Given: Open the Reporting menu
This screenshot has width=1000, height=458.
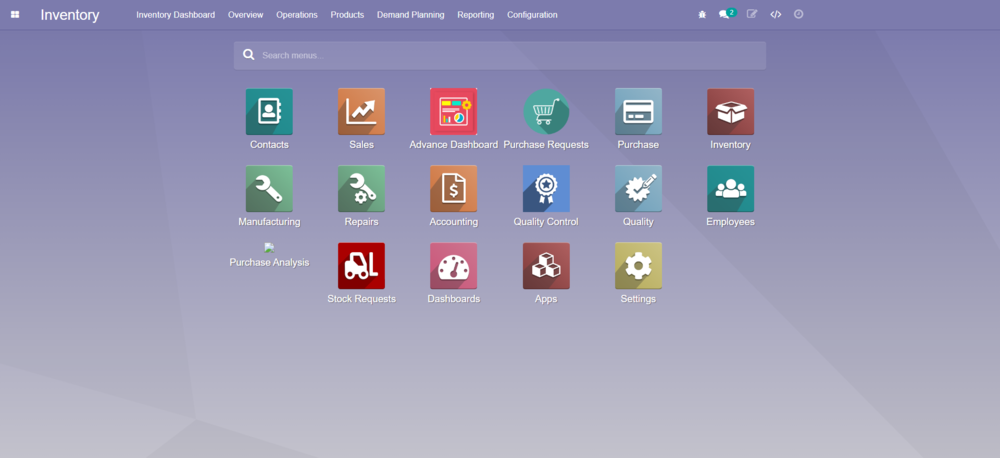Looking at the screenshot, I should 476,15.
